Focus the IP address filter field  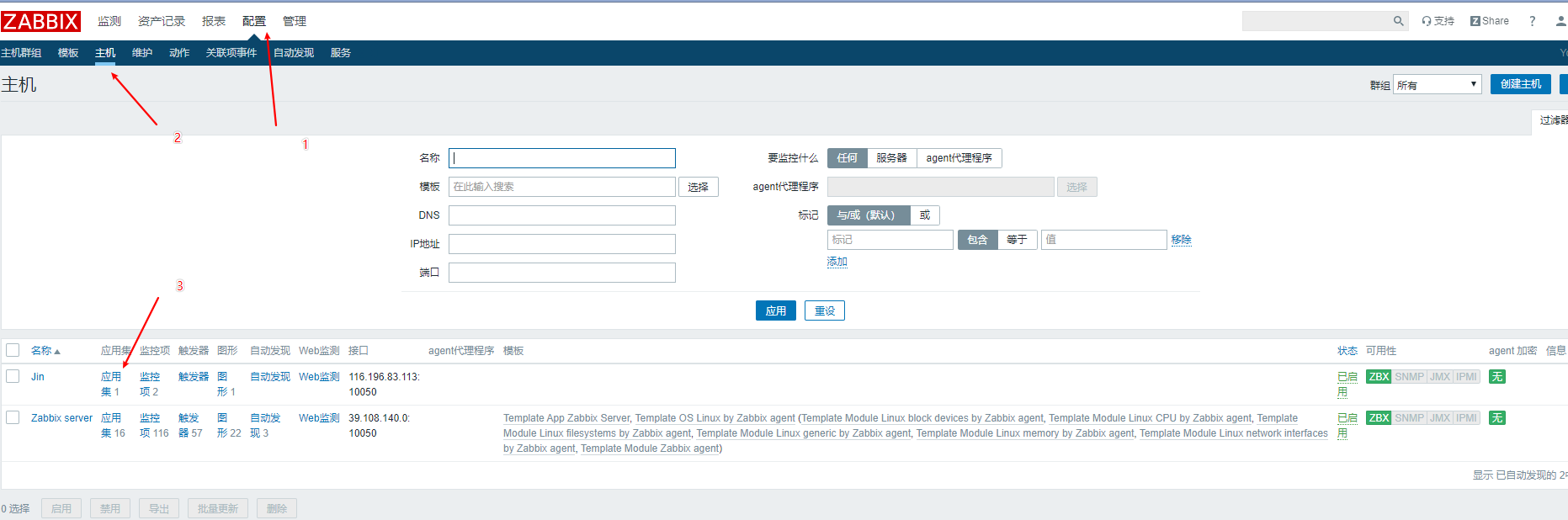coord(561,244)
